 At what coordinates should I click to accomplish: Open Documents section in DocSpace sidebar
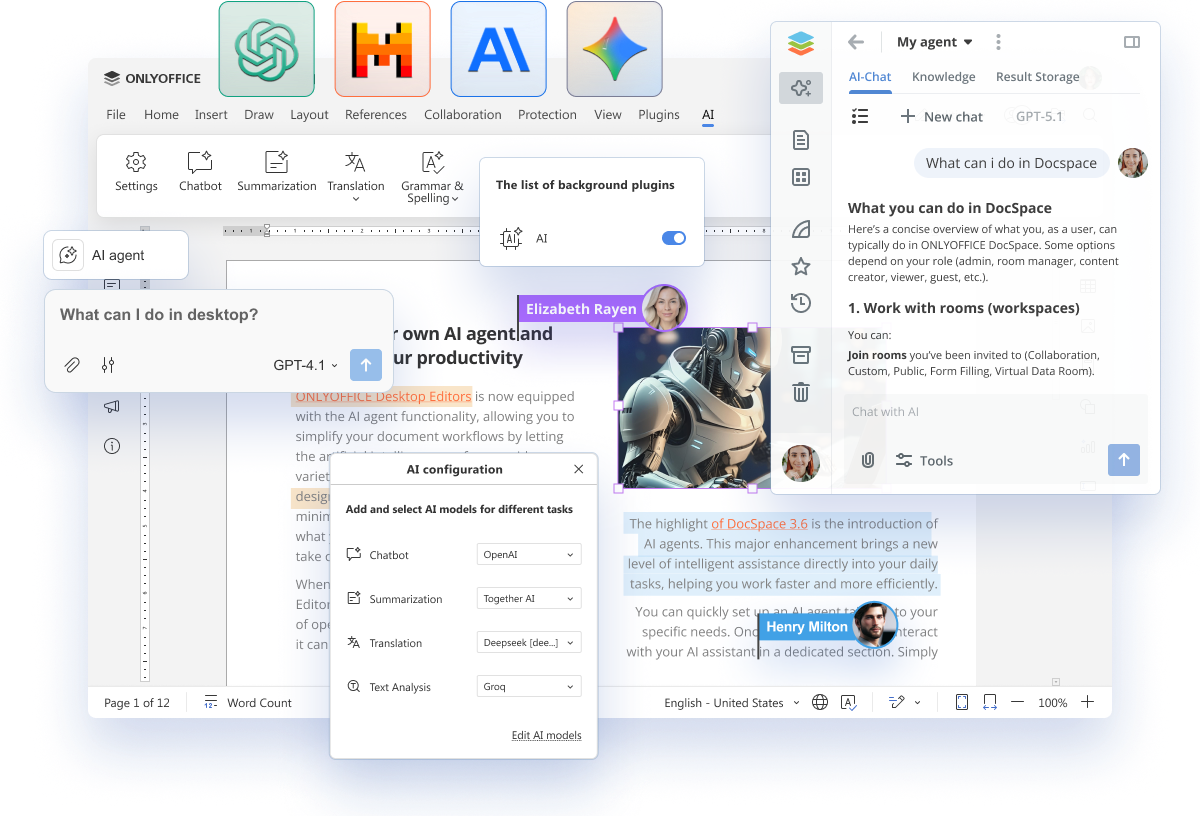[800, 140]
